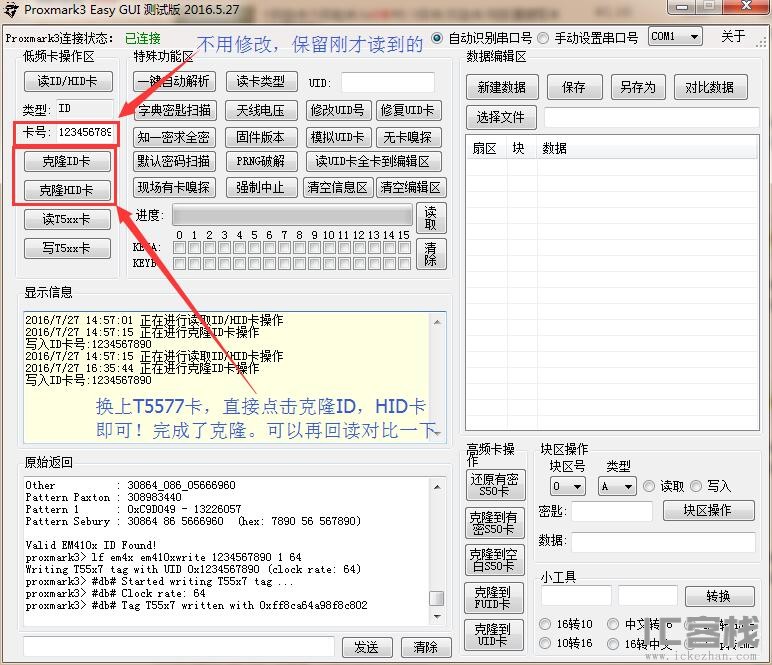This screenshot has width=772, height=665.
Task: Open the 关于 menu item
Action: coord(733,36)
